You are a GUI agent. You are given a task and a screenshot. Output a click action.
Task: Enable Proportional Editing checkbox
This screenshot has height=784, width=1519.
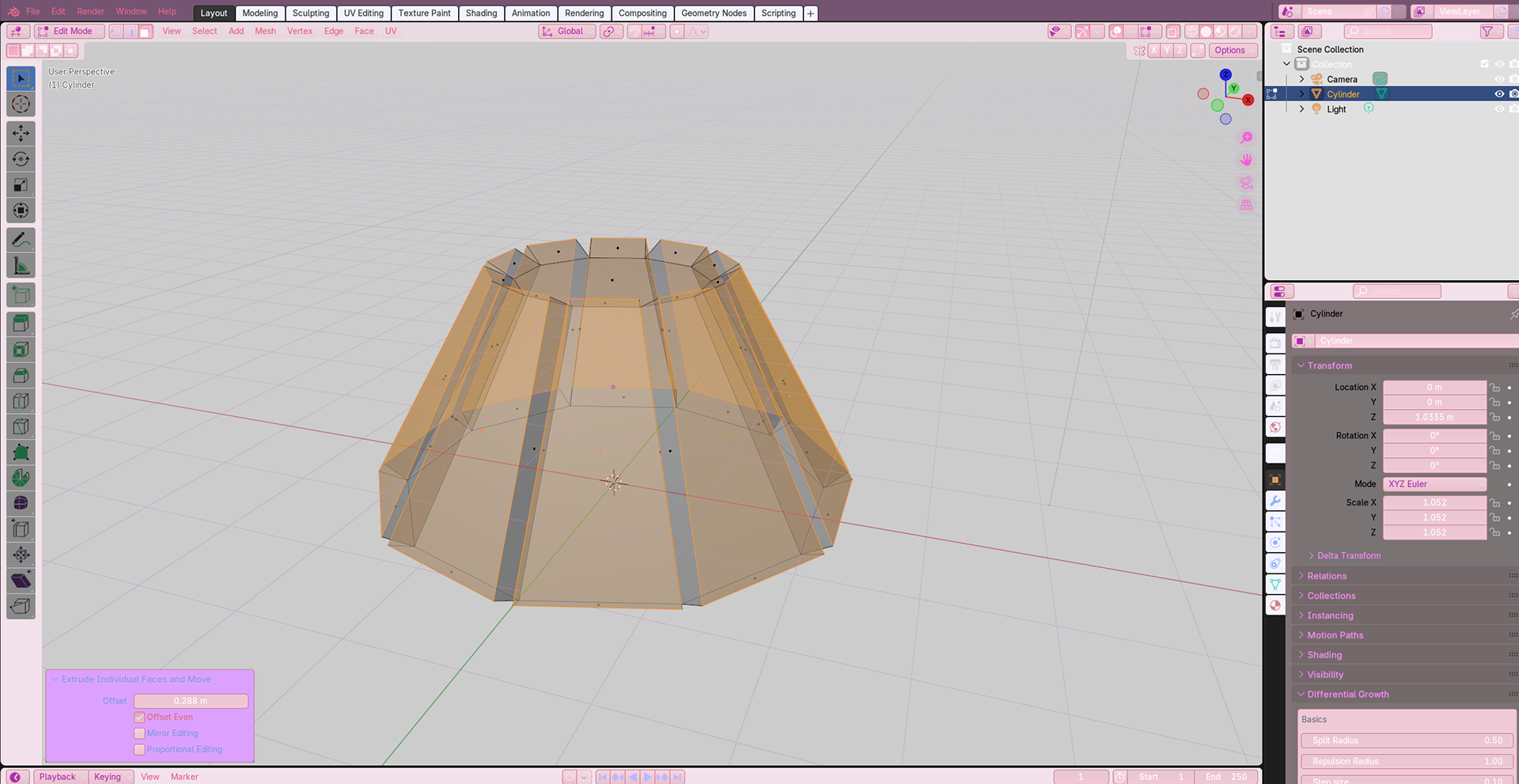point(139,749)
